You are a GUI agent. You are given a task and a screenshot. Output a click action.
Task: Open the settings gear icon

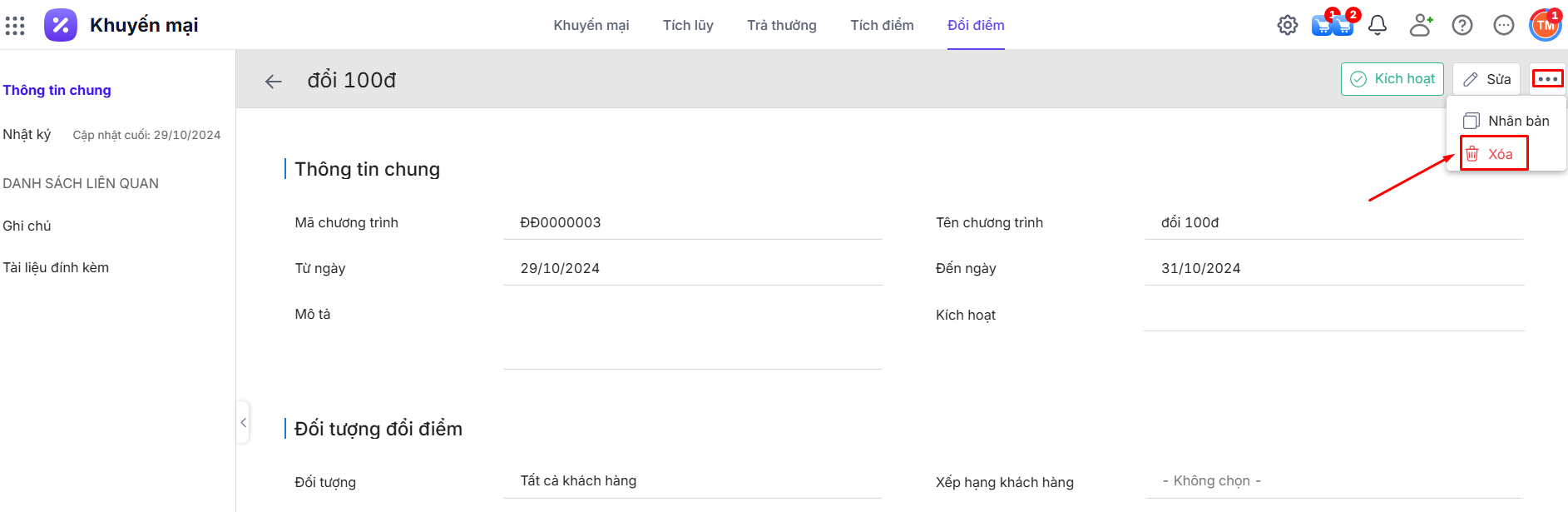point(1287,26)
